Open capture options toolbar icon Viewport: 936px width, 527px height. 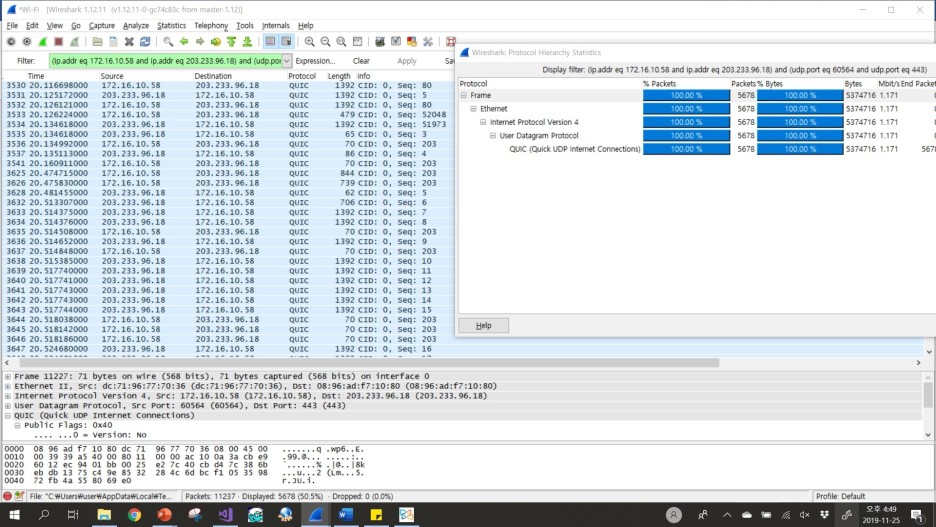coord(27,41)
